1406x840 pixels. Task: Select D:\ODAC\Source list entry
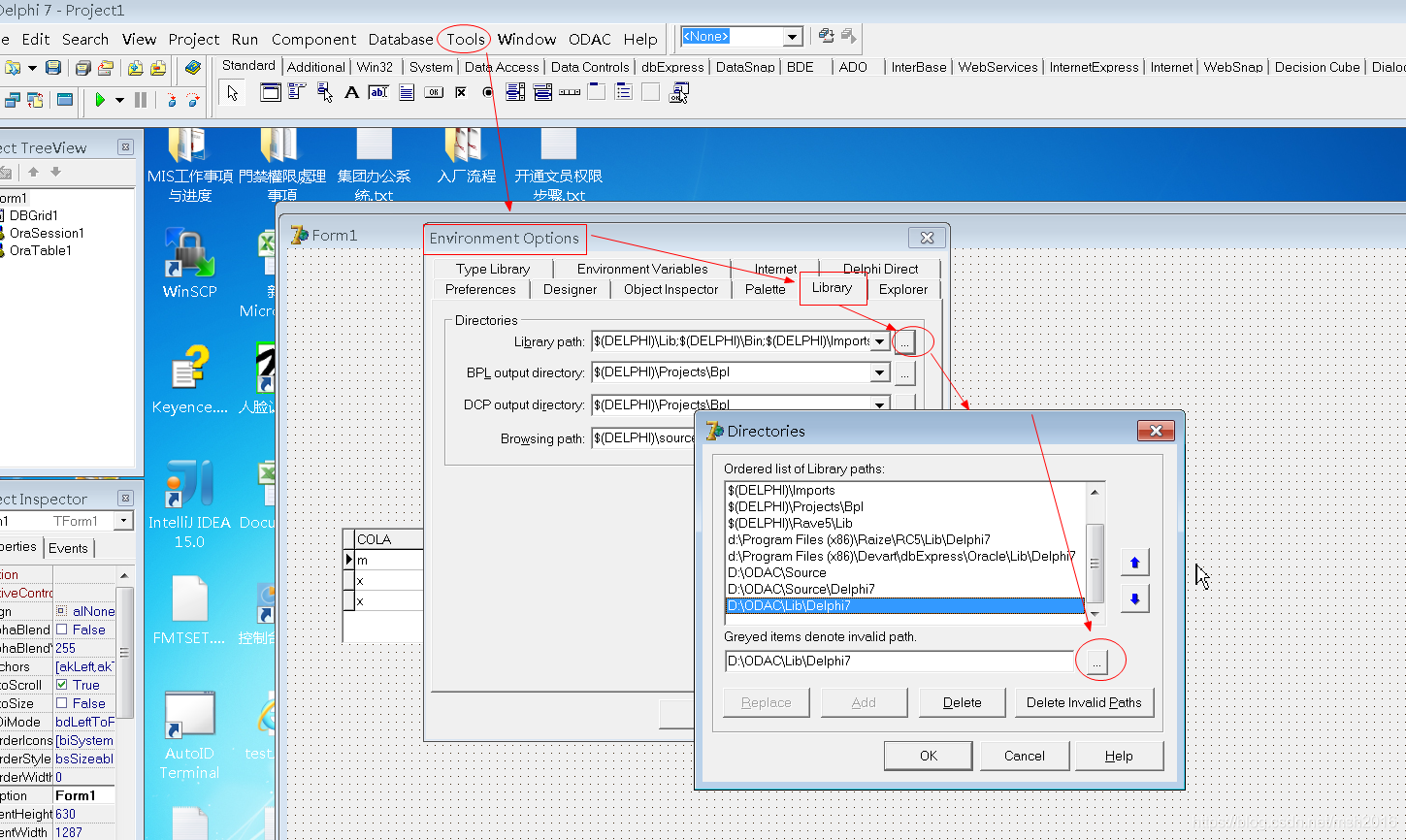(x=904, y=572)
